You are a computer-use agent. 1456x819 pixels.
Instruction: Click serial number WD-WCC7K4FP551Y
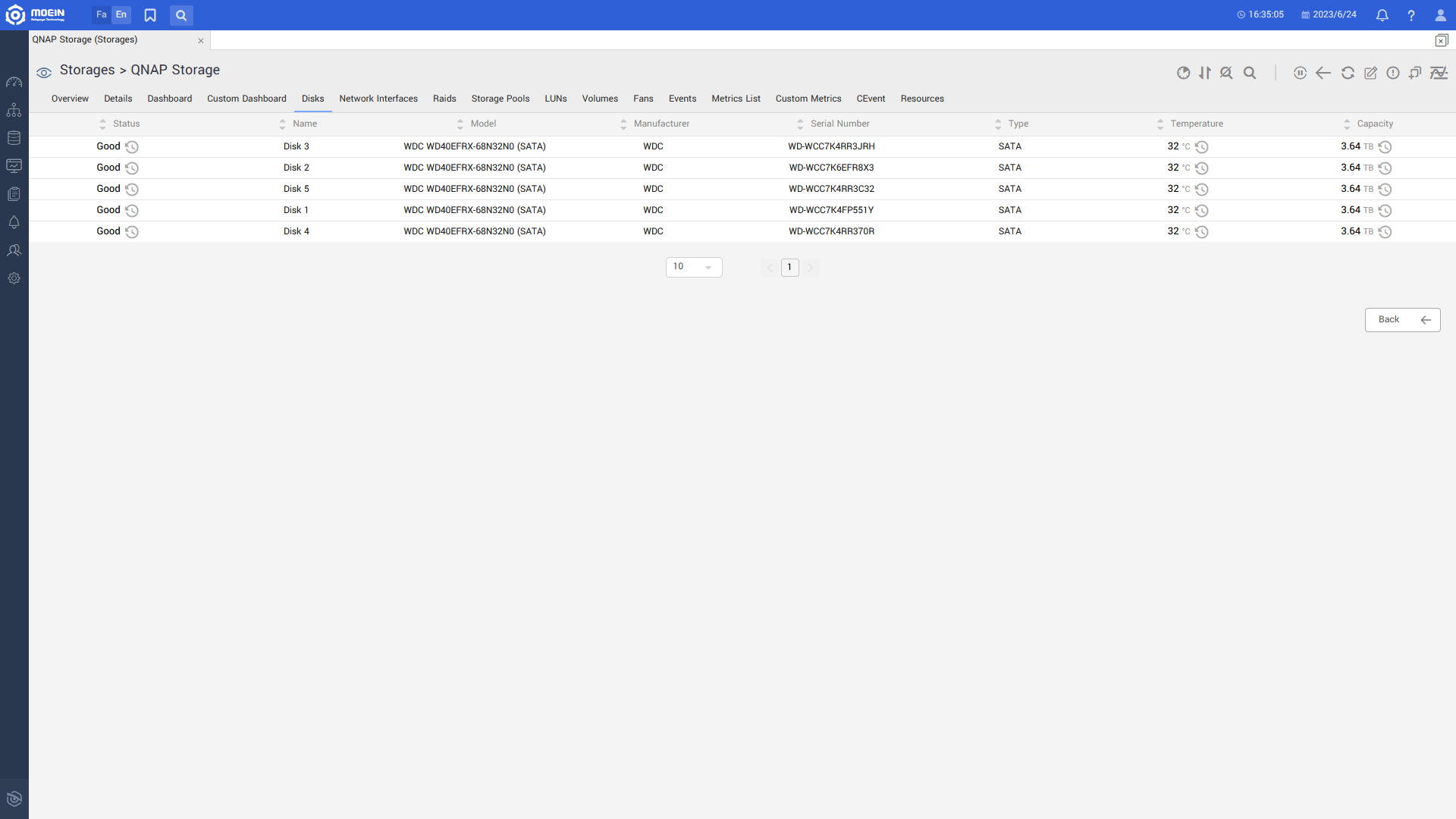(831, 211)
